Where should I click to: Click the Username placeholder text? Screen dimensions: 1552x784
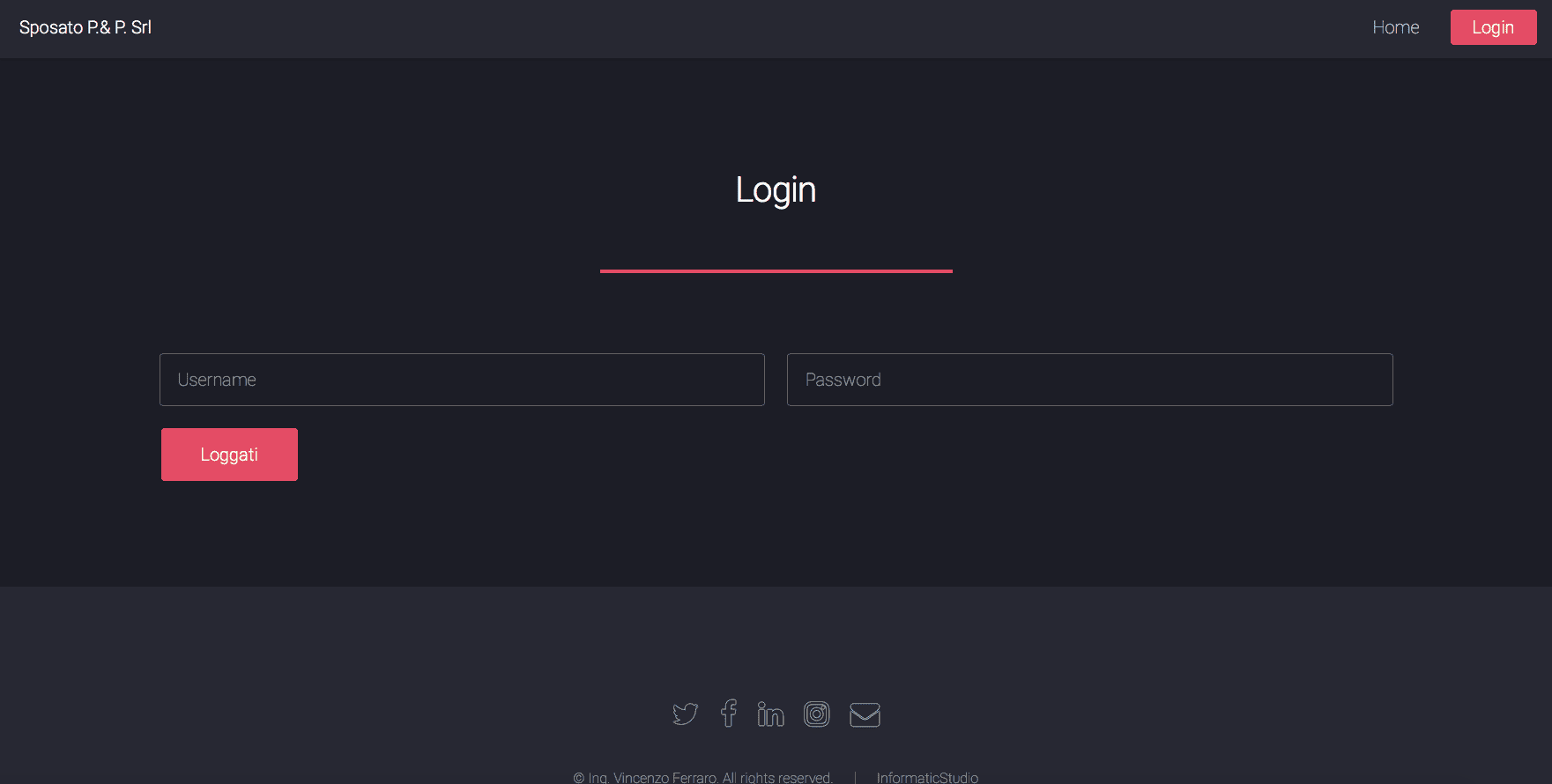click(217, 380)
